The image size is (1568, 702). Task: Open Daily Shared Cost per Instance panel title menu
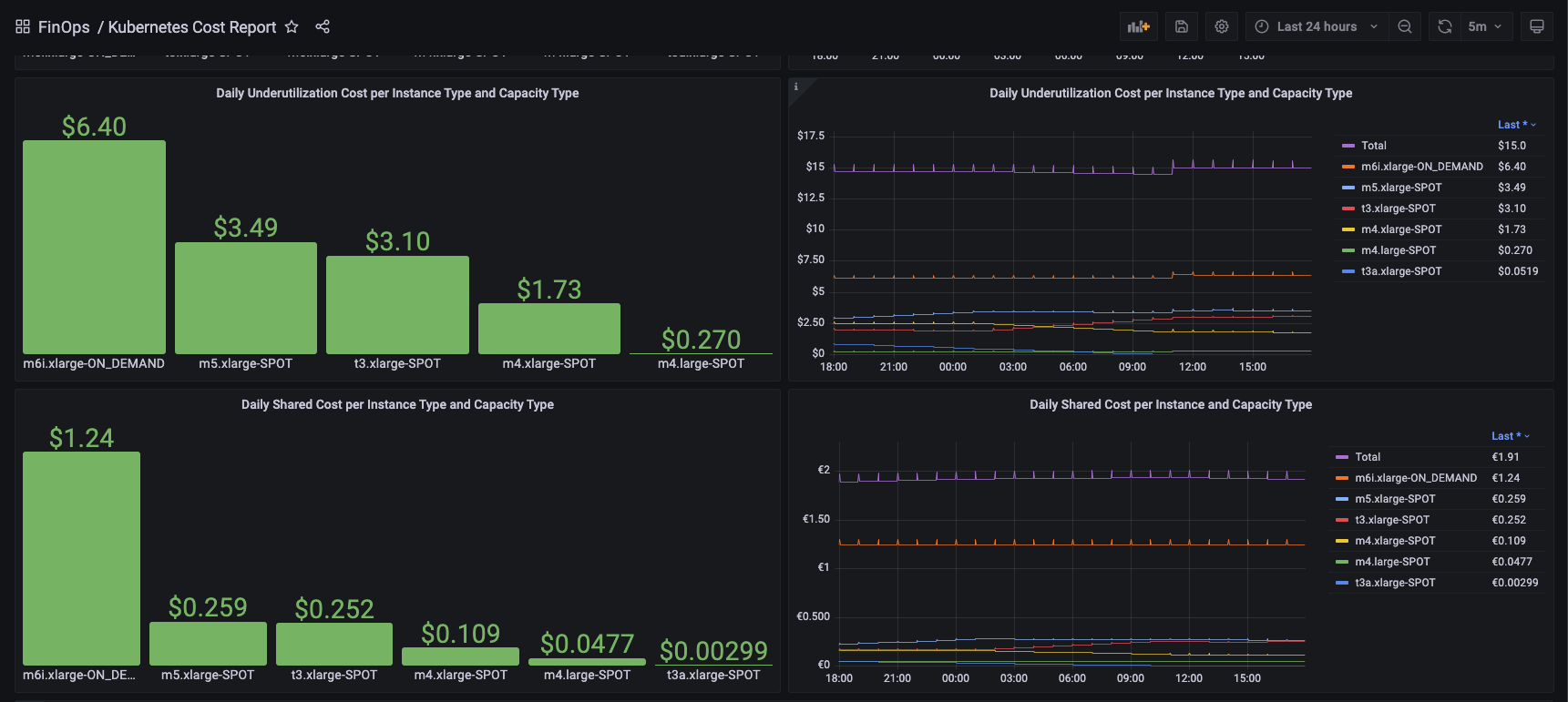[x=1170, y=404]
